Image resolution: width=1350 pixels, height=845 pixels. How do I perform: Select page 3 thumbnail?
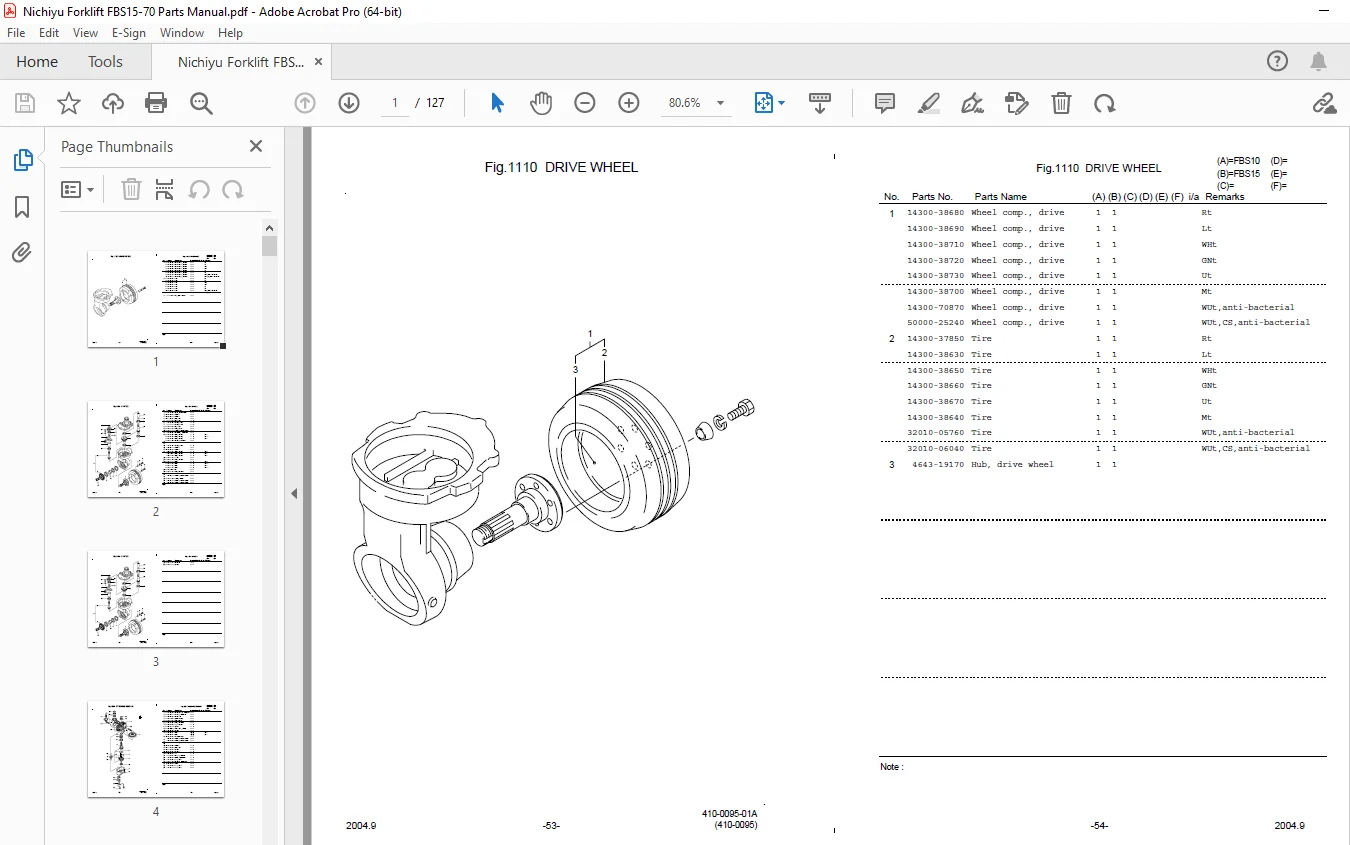coord(156,599)
